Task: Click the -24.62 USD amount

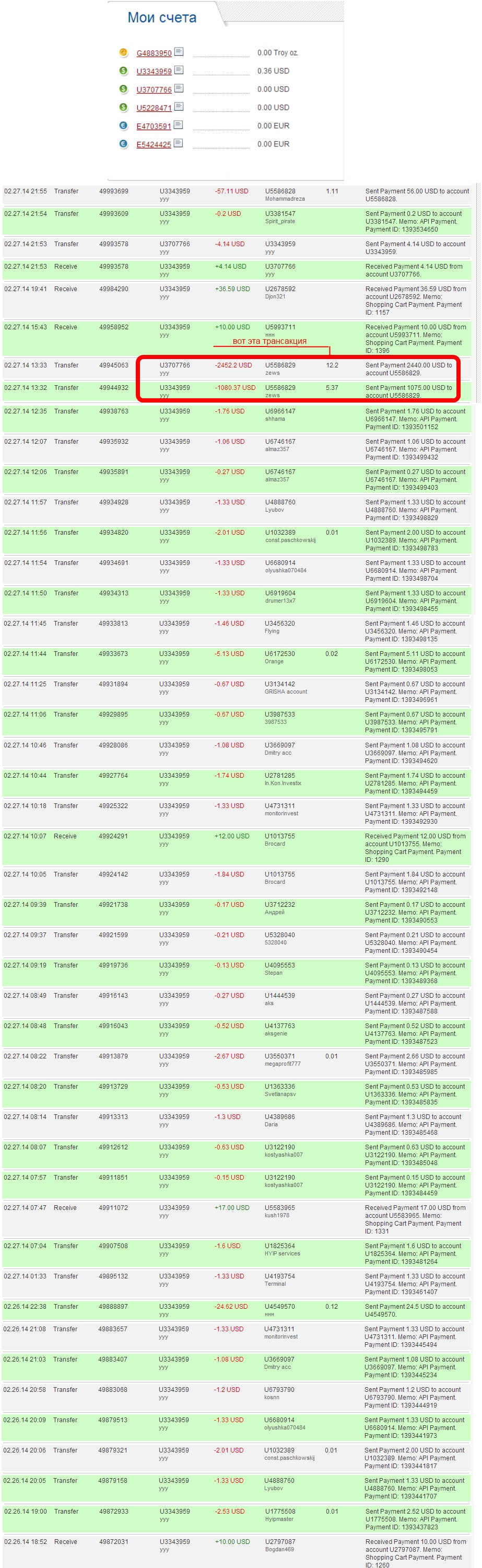Action: (230, 1307)
